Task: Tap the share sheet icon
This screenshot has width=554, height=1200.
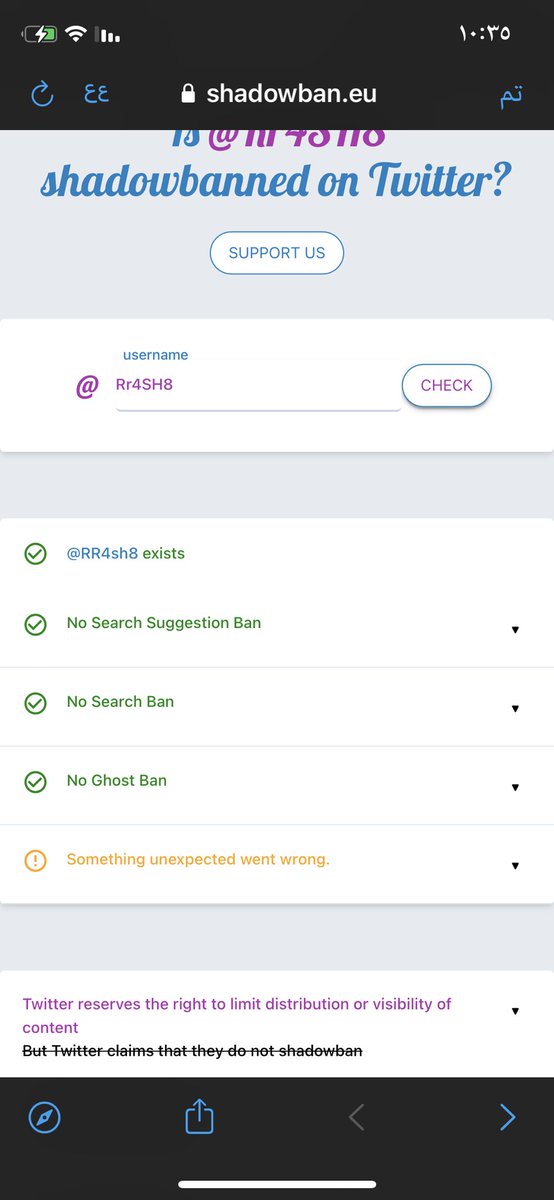Action: 200,1116
